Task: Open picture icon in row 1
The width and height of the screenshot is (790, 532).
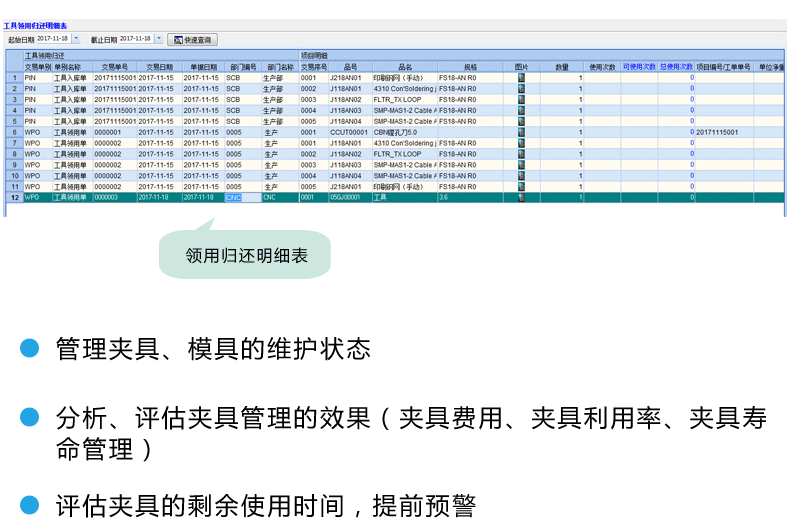Action: click(x=521, y=77)
